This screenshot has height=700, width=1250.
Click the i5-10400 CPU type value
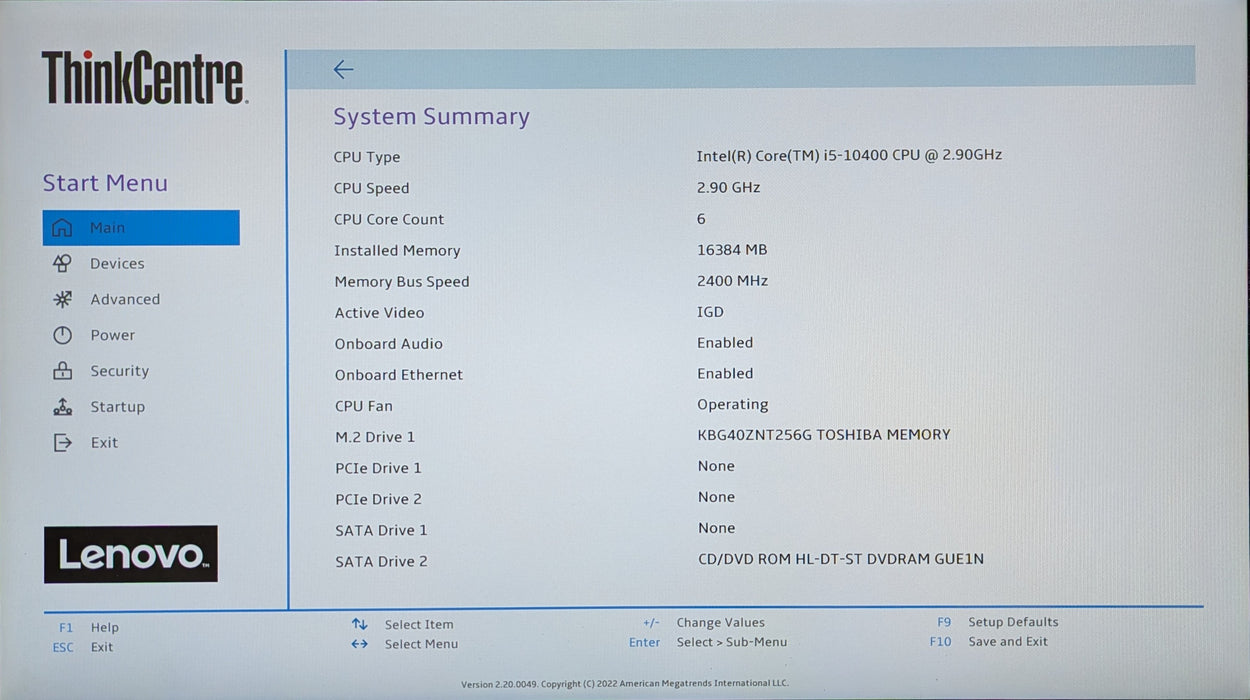coord(849,155)
